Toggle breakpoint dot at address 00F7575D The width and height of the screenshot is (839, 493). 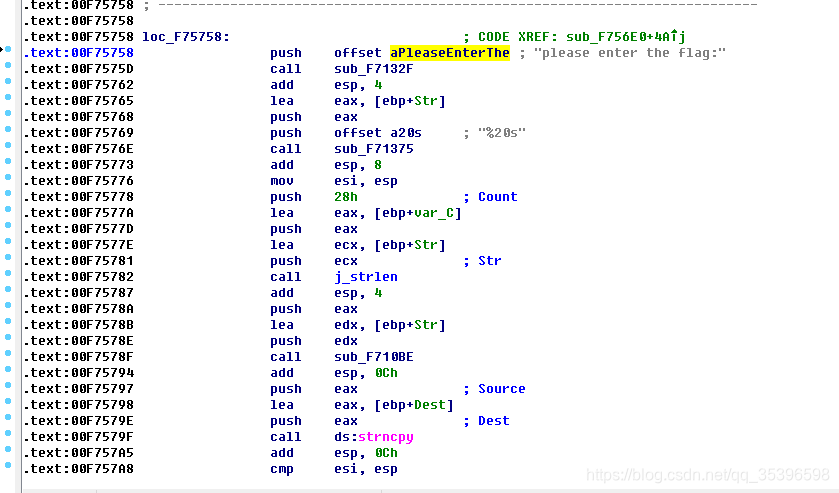(x=8, y=65)
